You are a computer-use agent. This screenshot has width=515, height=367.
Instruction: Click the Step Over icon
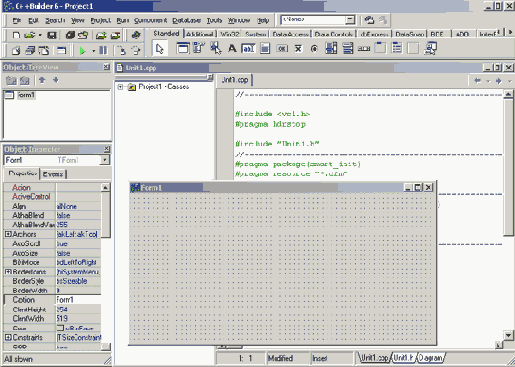(x=136, y=50)
